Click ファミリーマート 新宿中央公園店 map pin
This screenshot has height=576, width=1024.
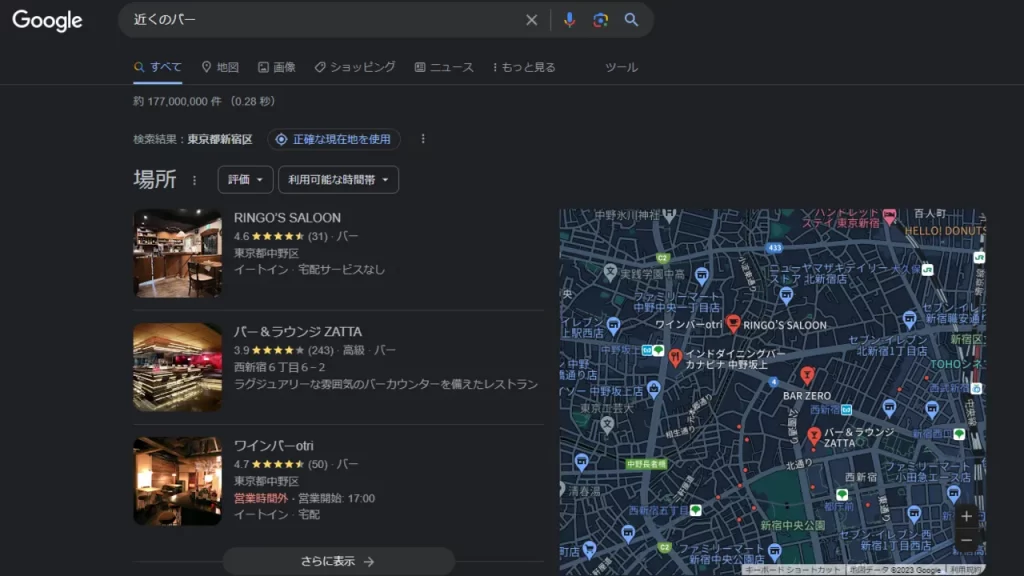(775, 551)
